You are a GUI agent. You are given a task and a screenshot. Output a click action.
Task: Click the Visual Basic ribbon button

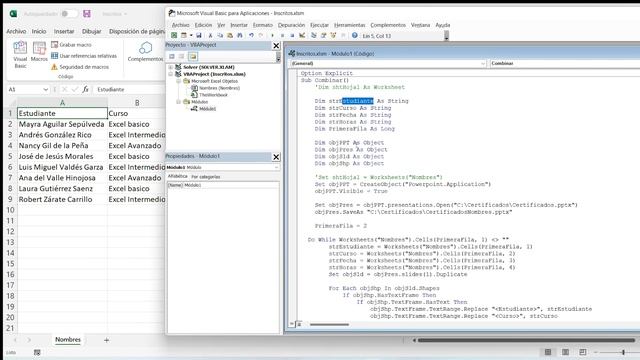(20, 55)
